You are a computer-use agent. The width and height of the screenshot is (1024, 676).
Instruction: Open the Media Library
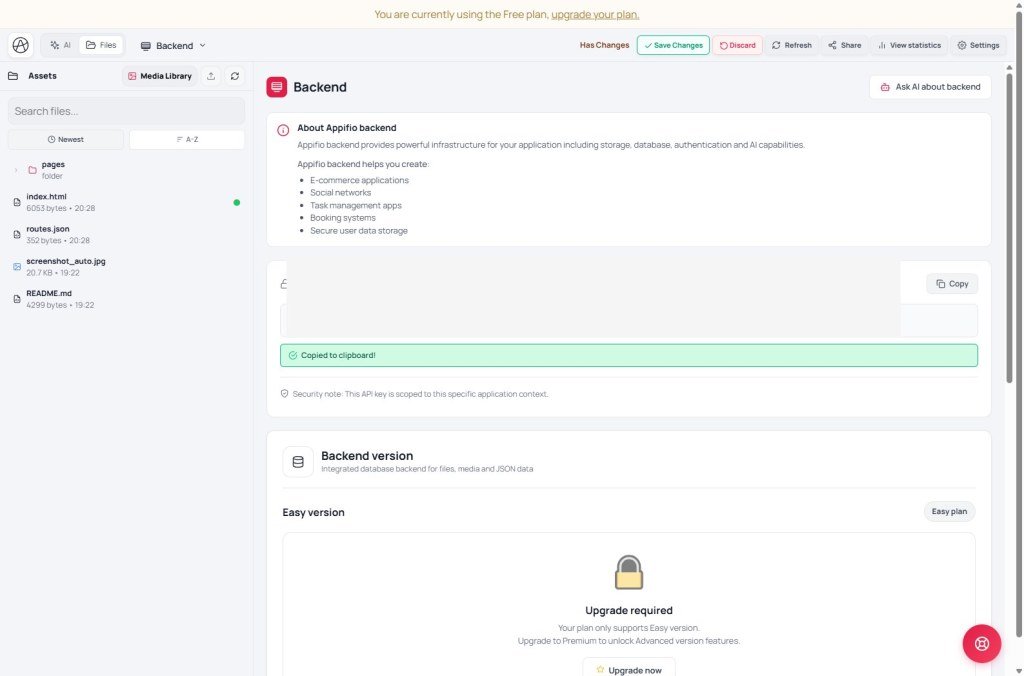160,76
